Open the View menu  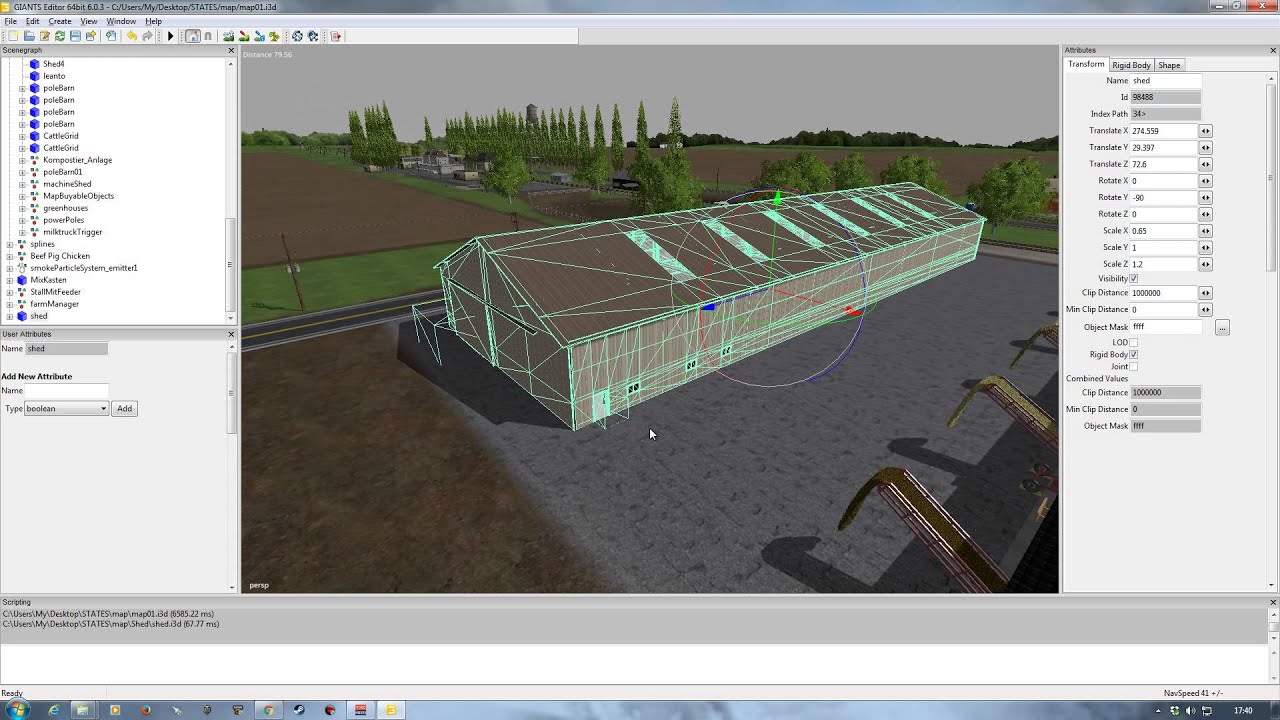point(89,21)
